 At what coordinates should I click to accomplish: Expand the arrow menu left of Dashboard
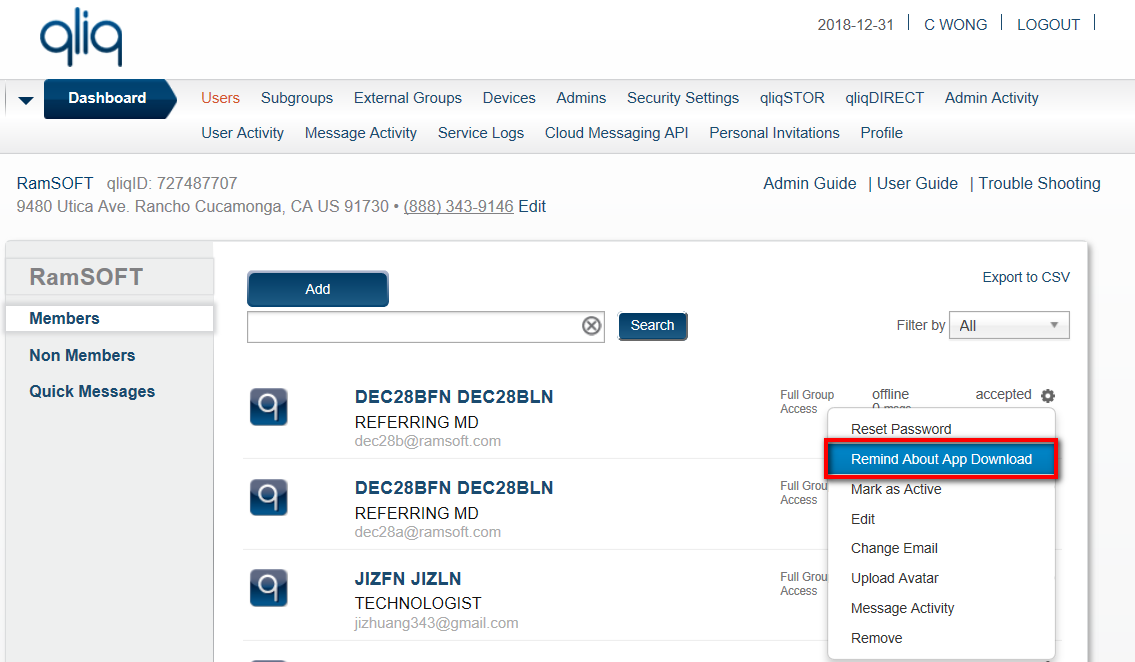pos(26,100)
